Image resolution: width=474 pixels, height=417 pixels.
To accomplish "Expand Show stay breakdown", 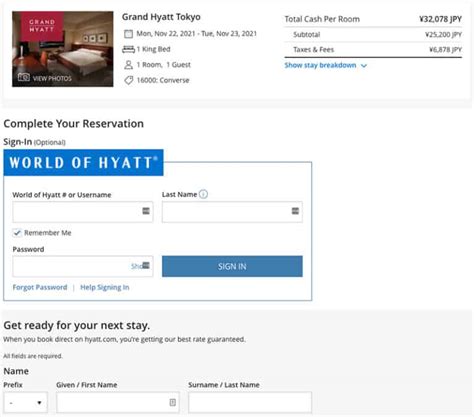I will pyautogui.click(x=325, y=65).
